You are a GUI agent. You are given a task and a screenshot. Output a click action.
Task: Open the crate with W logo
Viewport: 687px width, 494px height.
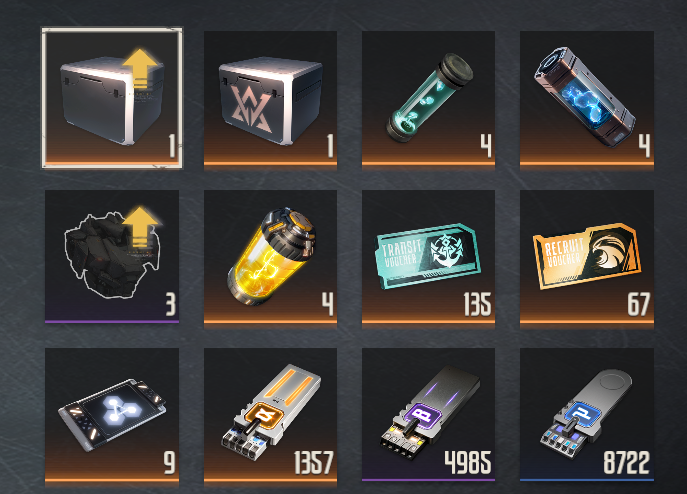(270, 99)
